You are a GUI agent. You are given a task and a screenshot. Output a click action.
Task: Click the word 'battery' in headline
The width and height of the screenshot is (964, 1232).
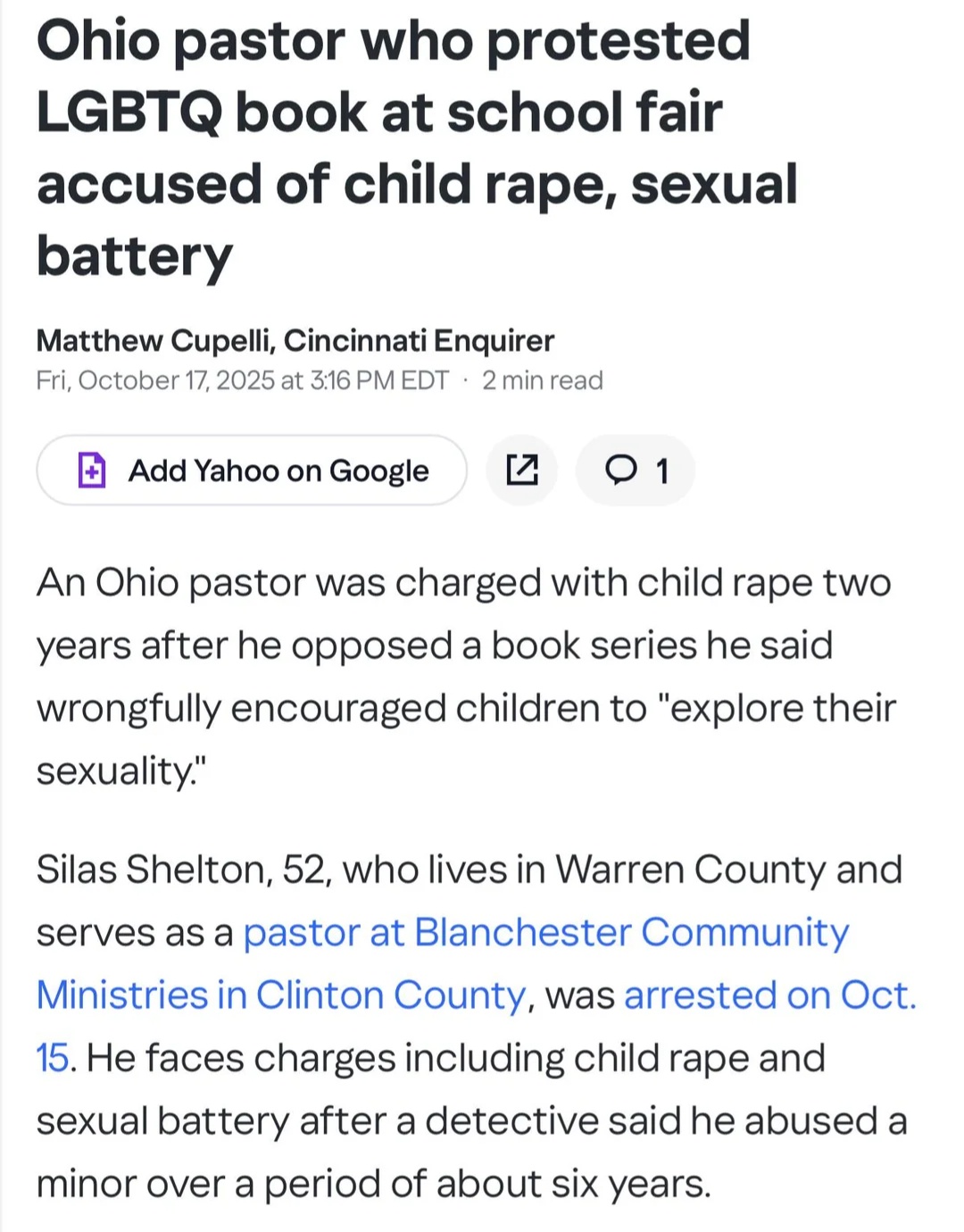(x=134, y=256)
